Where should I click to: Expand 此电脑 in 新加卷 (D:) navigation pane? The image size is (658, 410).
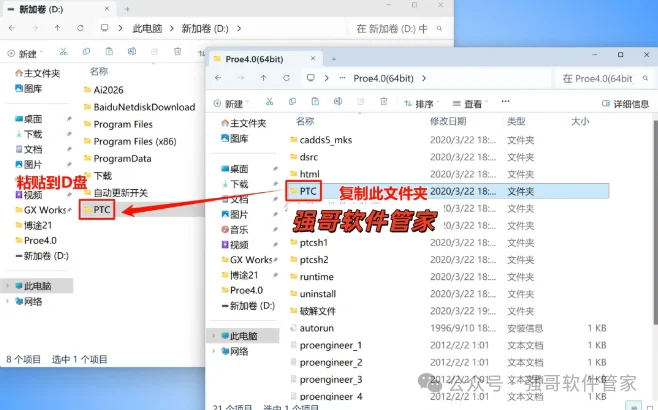pos(7,286)
